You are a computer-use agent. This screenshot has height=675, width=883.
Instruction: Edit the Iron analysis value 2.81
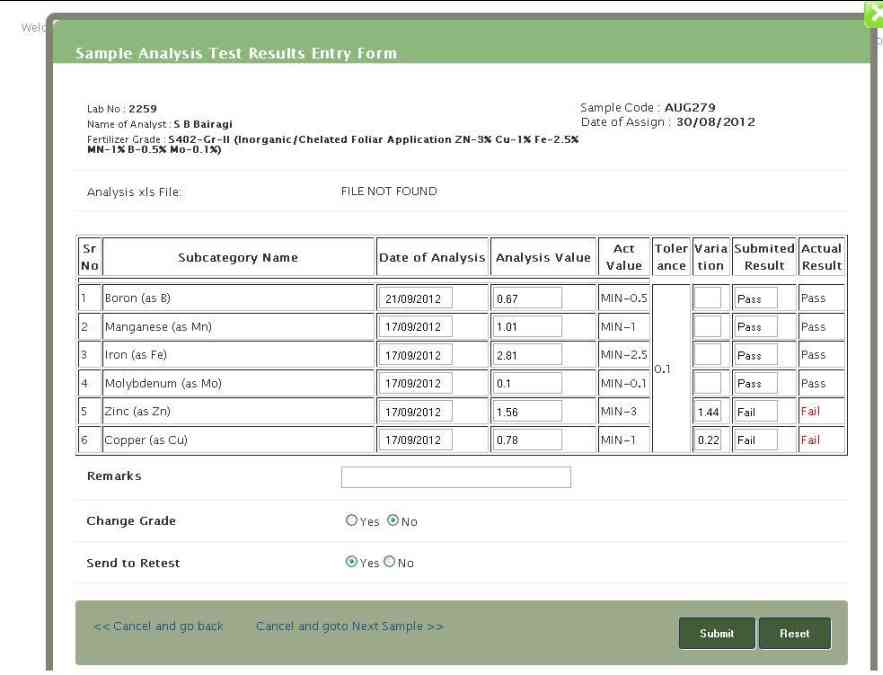click(527, 355)
